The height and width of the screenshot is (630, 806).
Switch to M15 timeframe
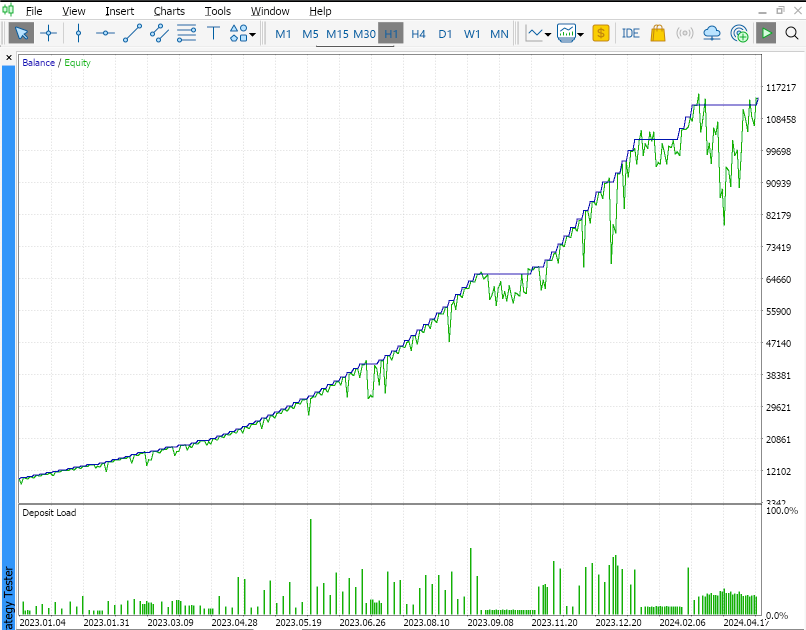(x=338, y=34)
